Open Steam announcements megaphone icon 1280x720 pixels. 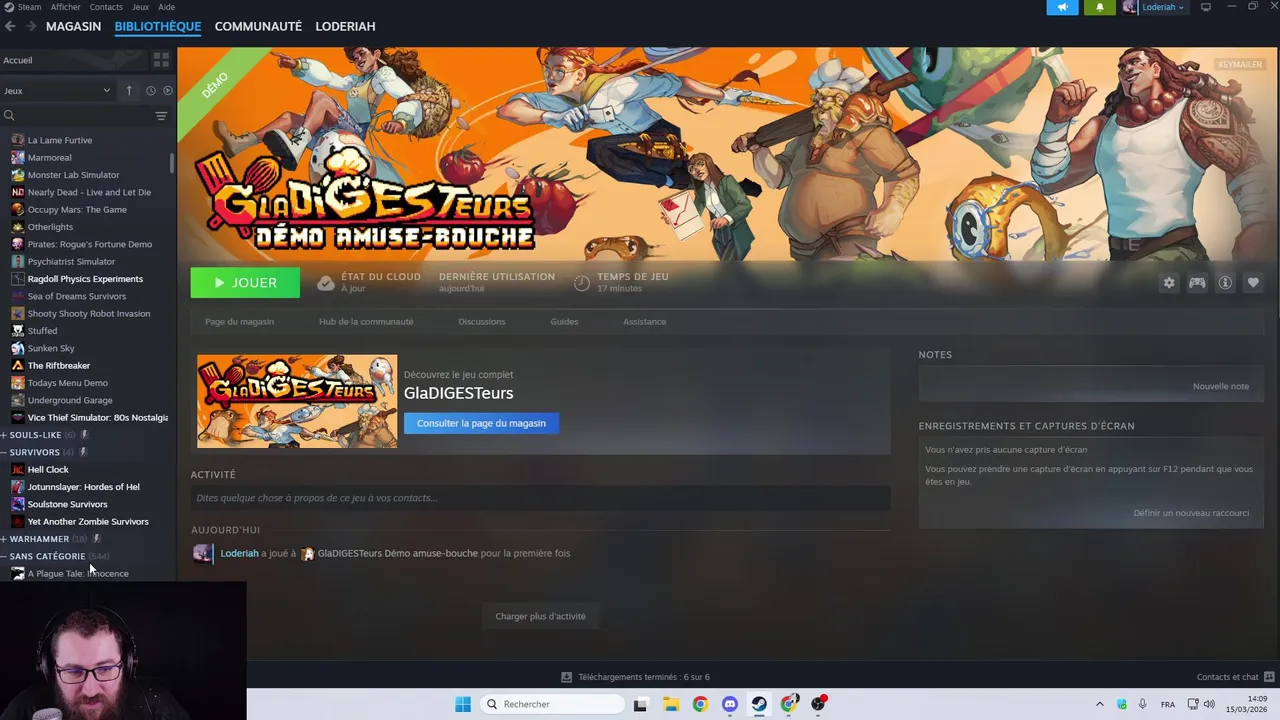click(1062, 7)
